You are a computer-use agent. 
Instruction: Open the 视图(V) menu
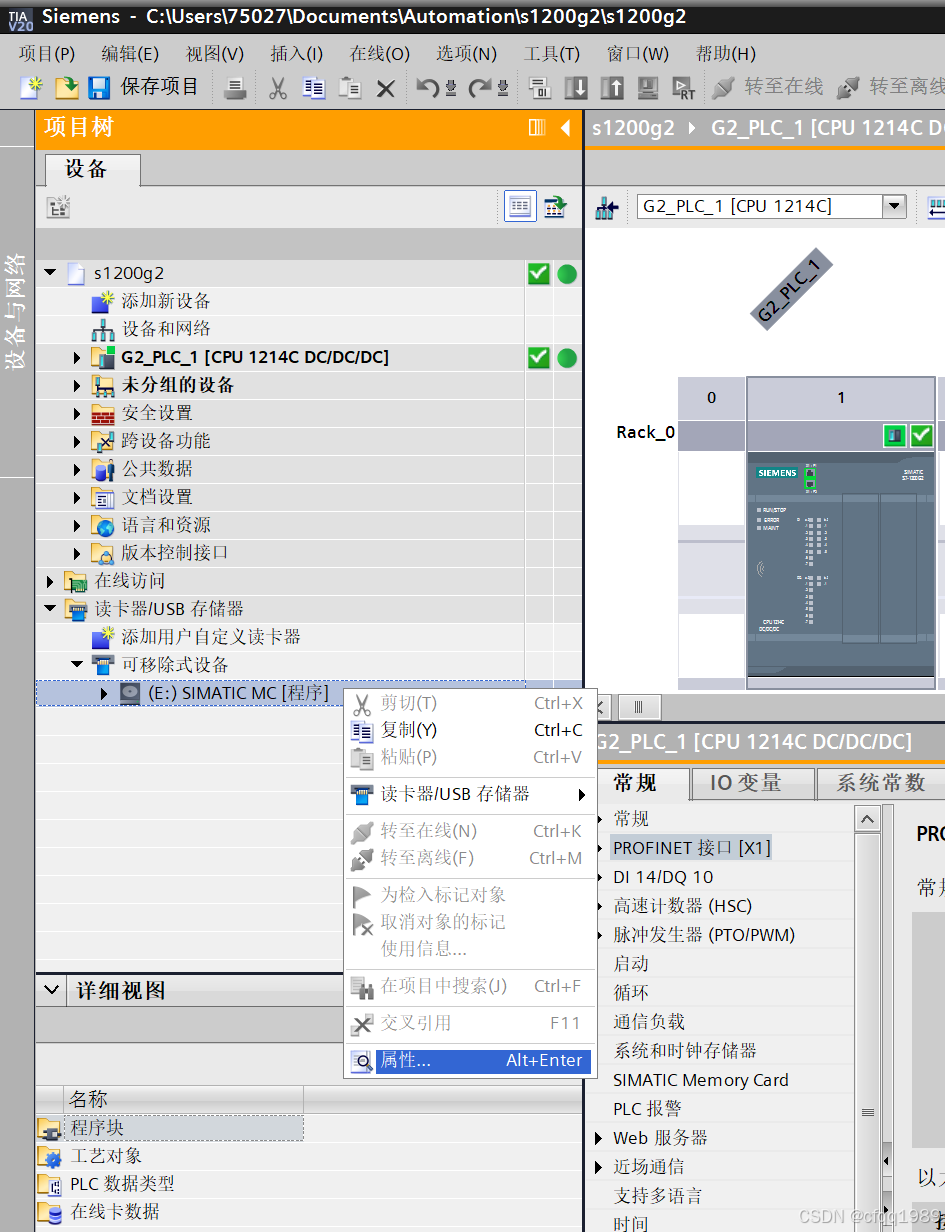coord(215,54)
